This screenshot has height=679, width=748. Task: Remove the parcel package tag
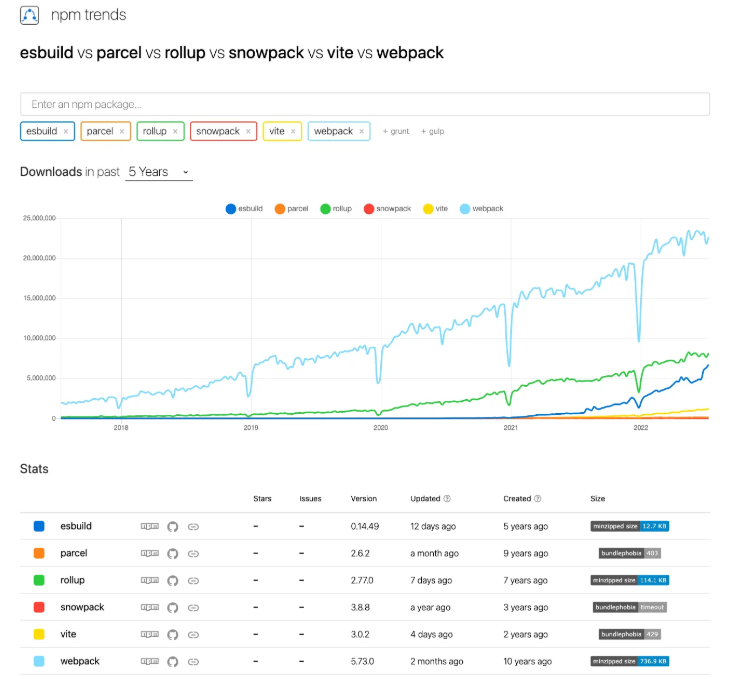tap(122, 131)
